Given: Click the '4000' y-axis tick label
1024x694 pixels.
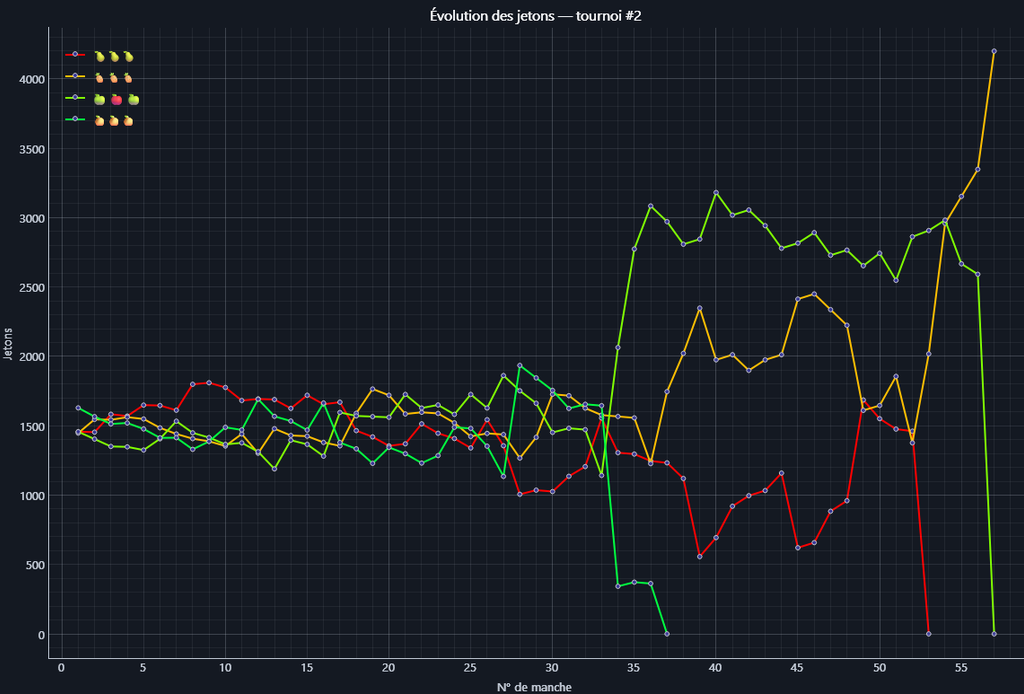Looking at the screenshot, I should click(x=32, y=80).
